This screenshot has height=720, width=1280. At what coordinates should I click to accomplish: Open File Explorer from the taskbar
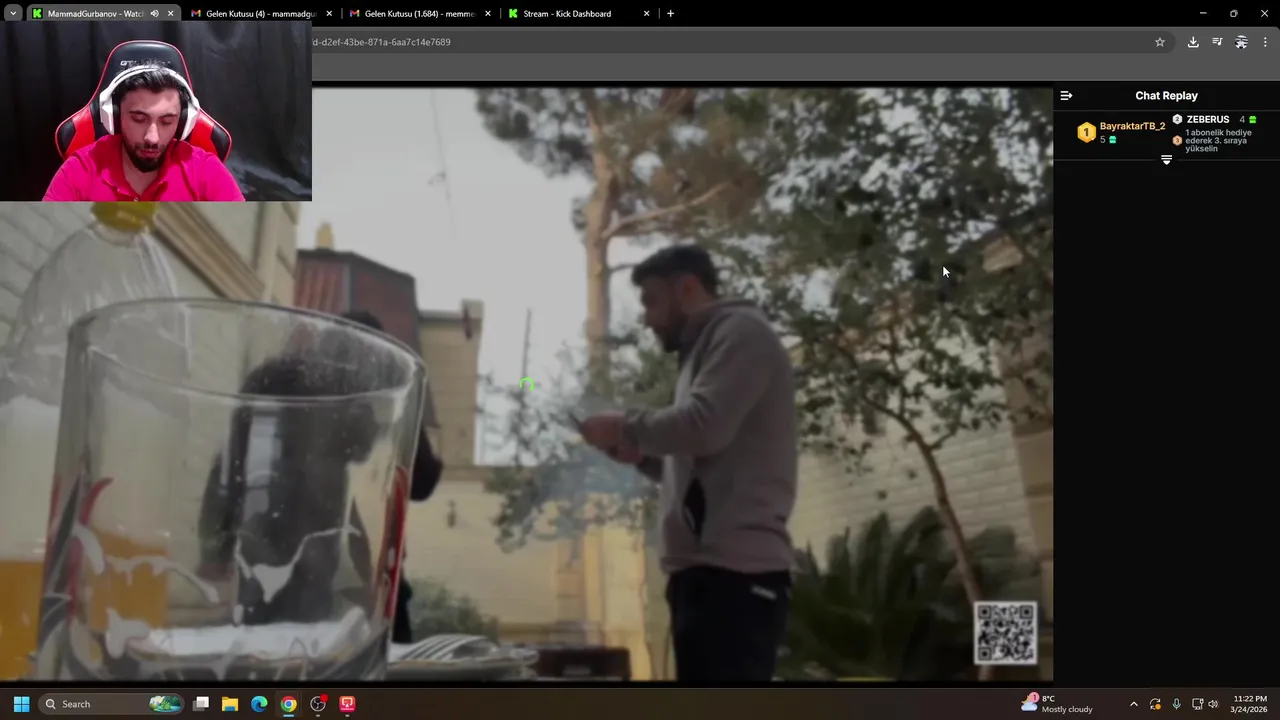click(230, 704)
